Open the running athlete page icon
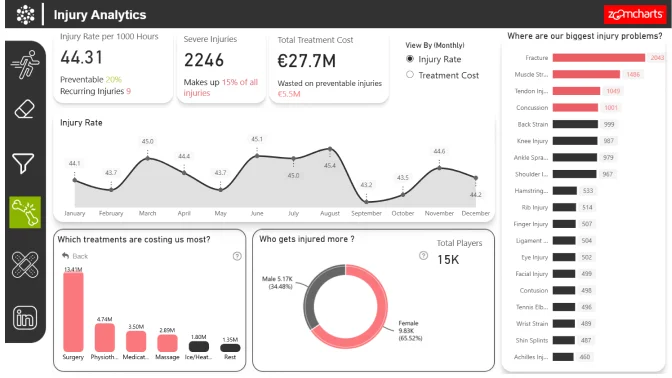 [25, 64]
